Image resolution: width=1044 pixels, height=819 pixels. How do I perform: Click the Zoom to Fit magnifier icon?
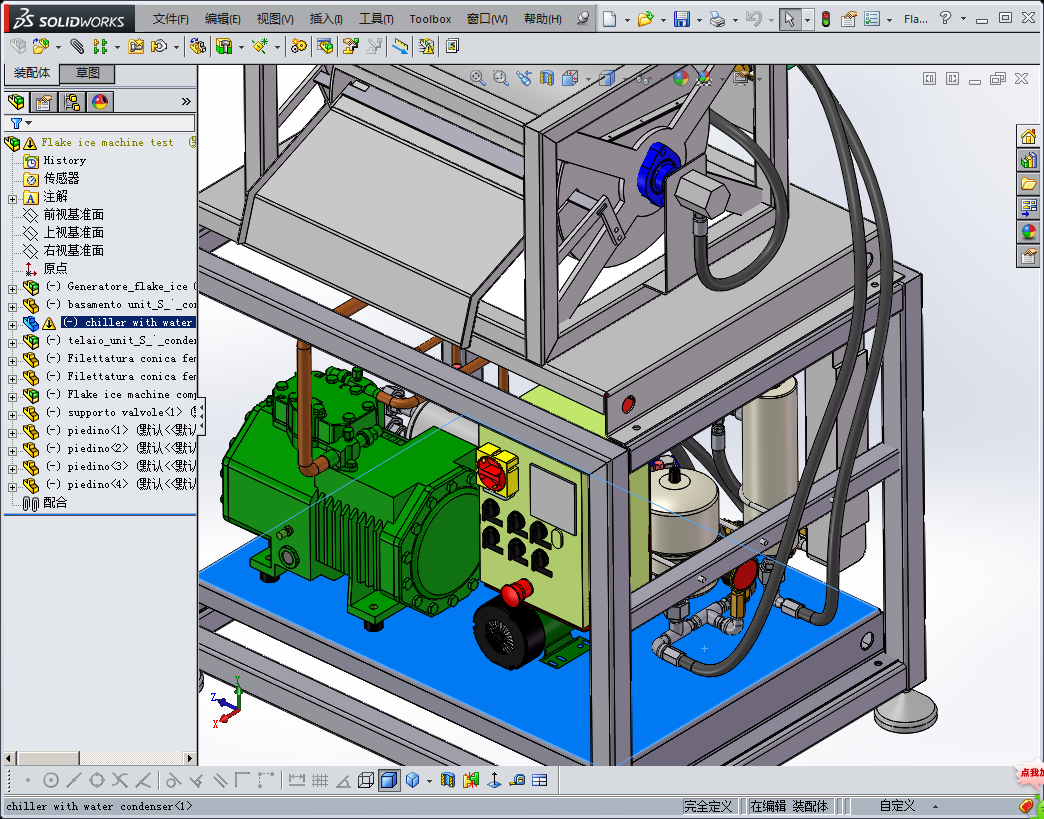[x=478, y=78]
